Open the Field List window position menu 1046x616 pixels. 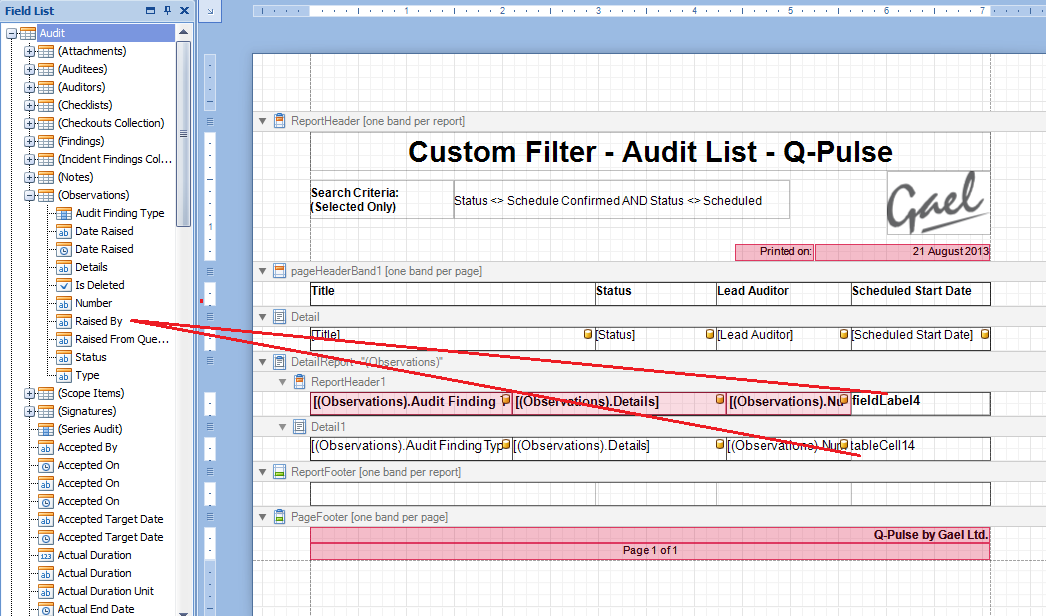coord(150,11)
